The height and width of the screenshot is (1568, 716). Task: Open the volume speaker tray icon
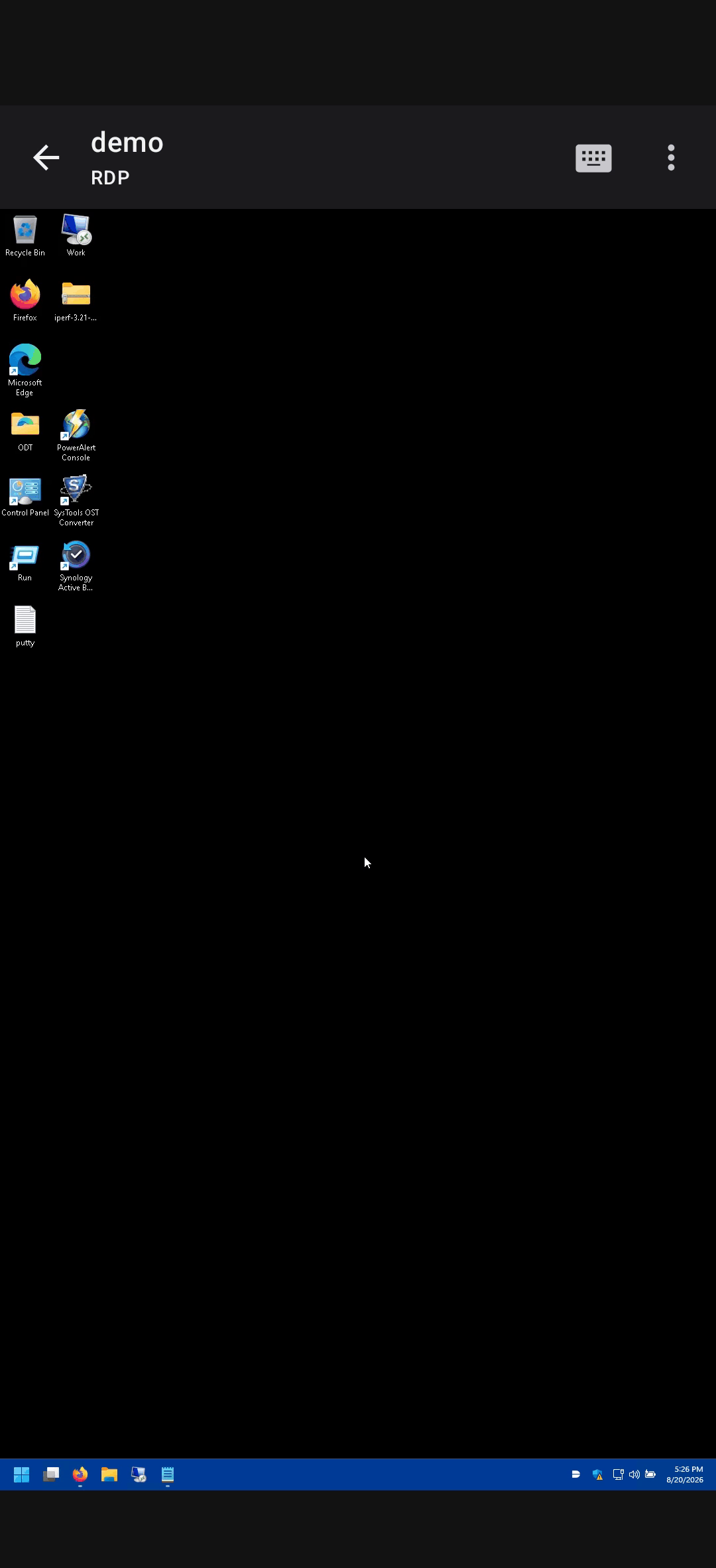pyautogui.click(x=634, y=1474)
